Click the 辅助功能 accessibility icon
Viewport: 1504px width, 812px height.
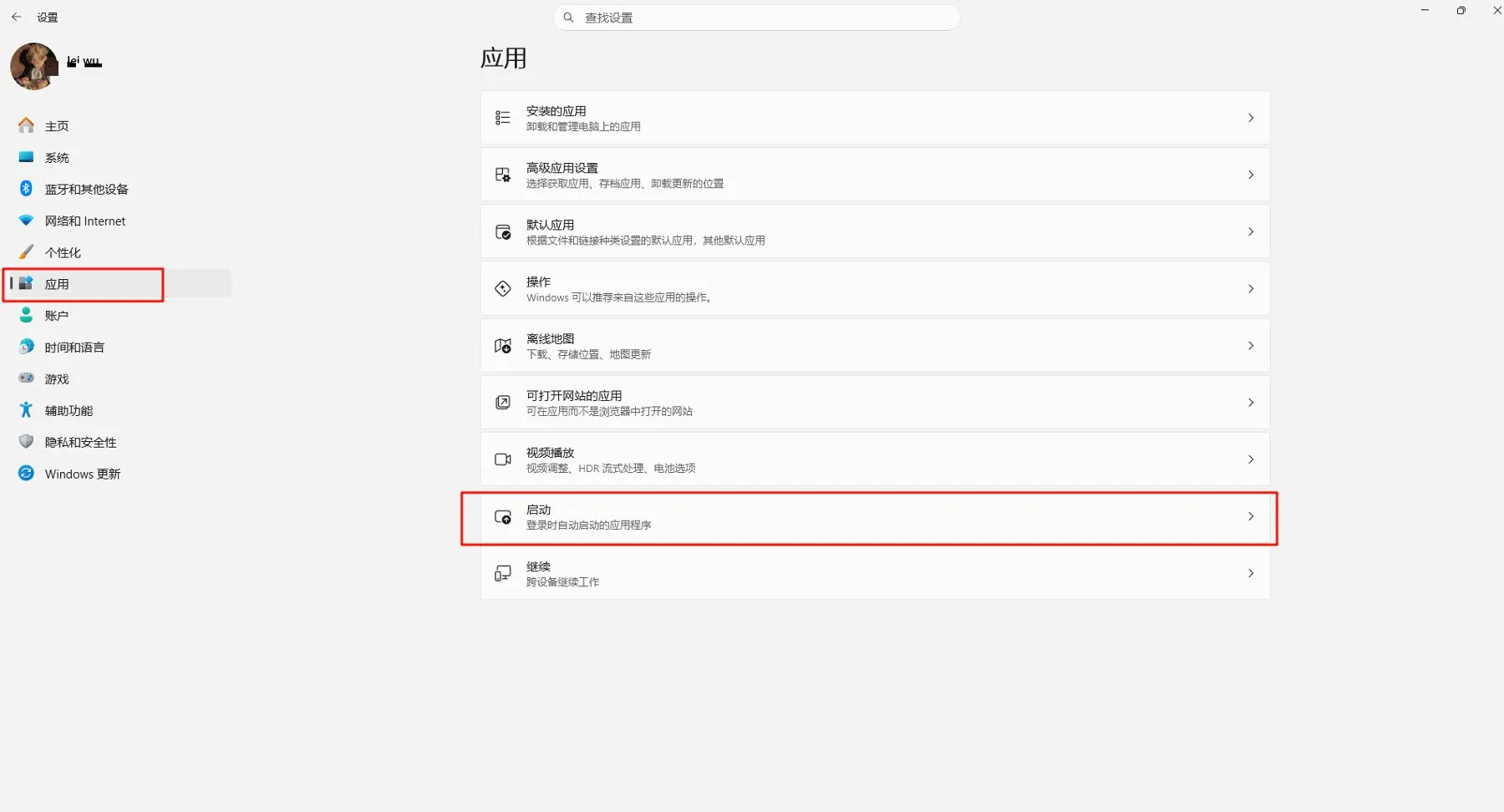(27, 410)
